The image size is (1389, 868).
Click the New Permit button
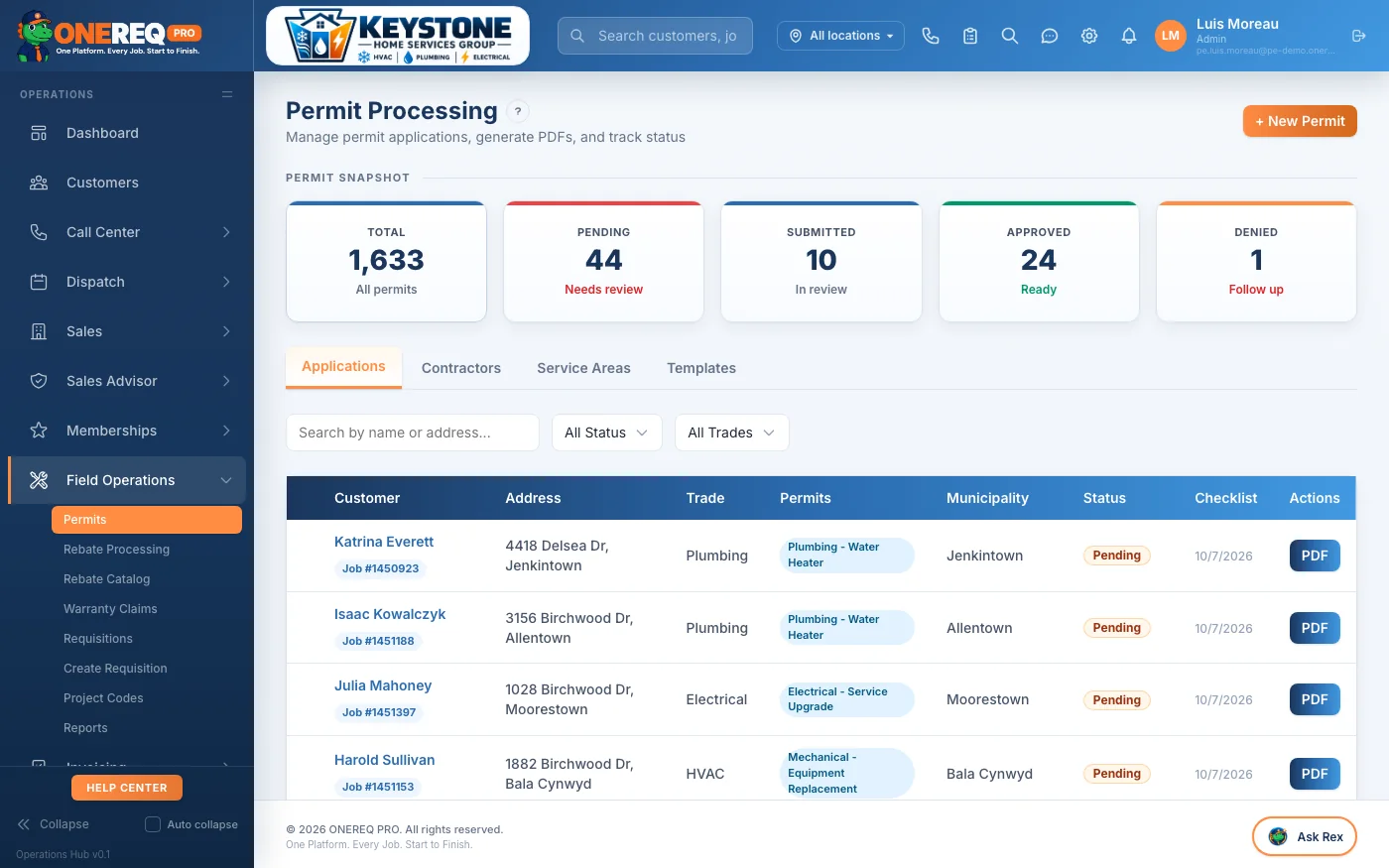coord(1300,121)
